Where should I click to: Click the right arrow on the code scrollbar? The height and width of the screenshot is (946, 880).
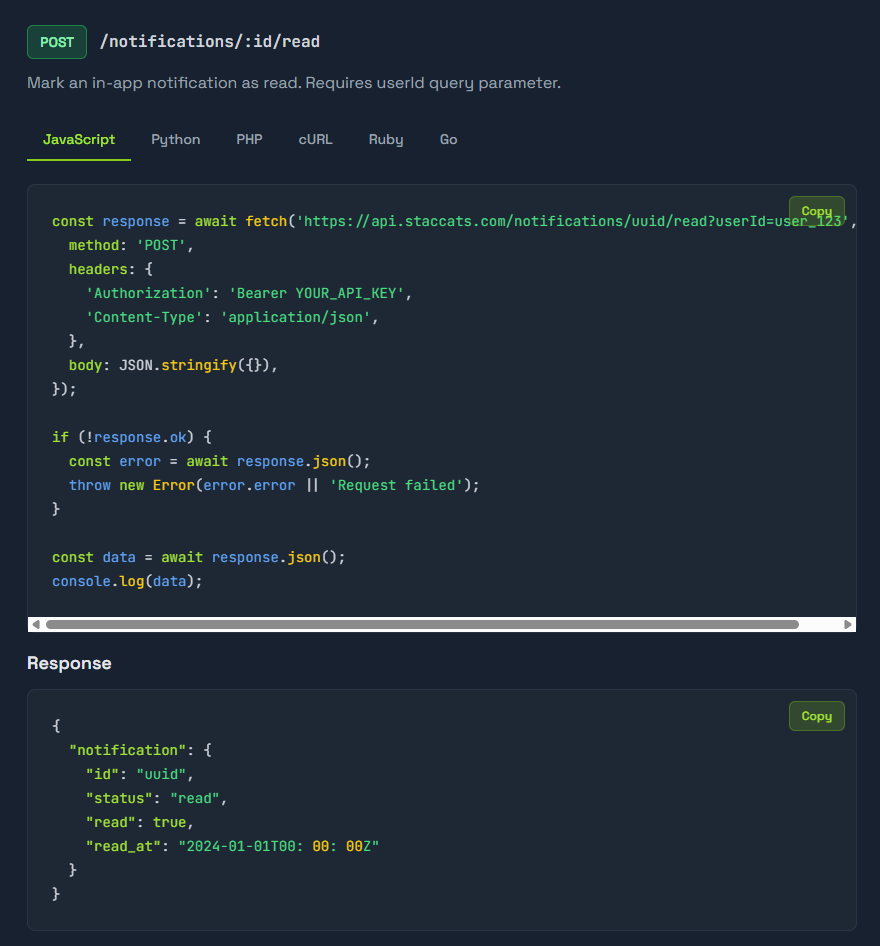click(848, 624)
